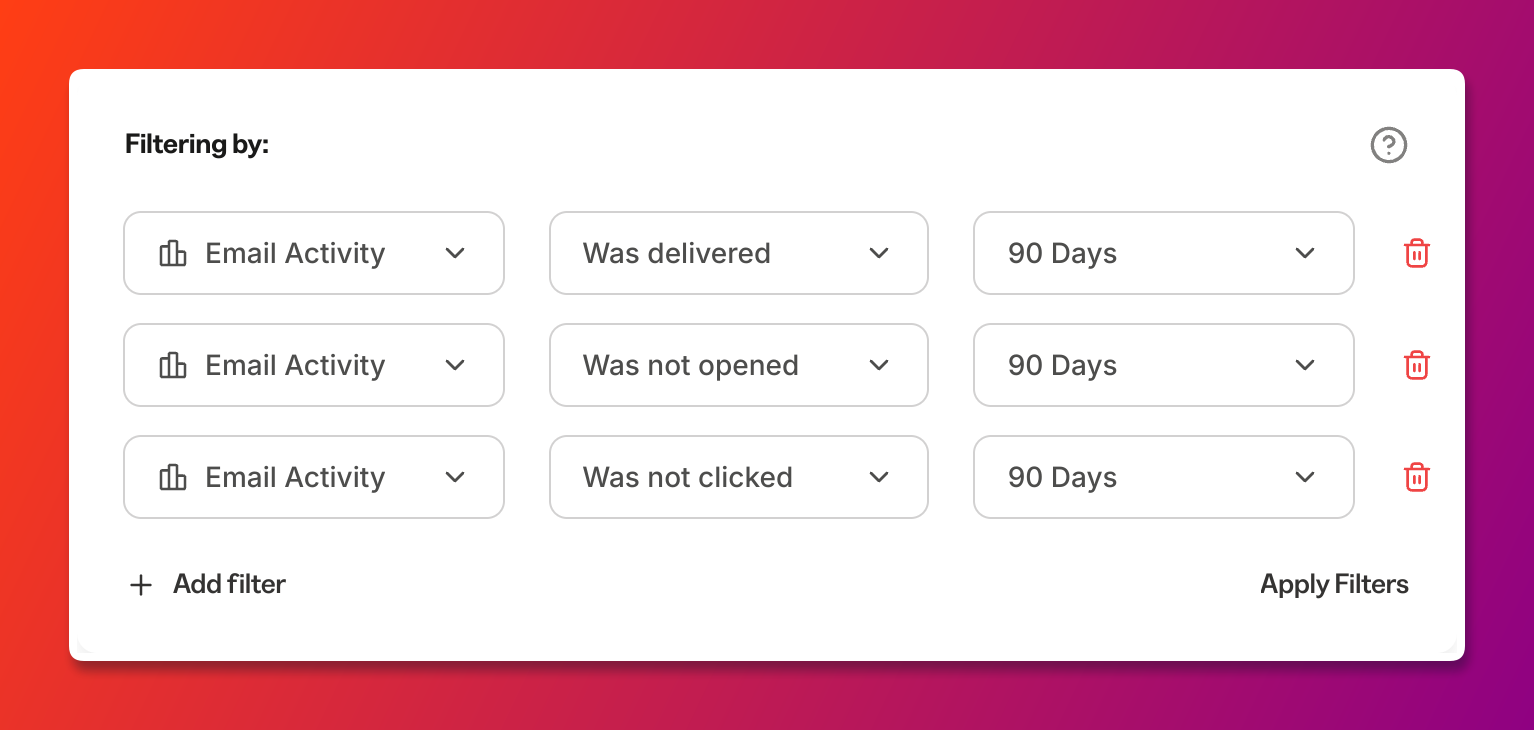Click bar chart icon in second Email Activity field
1534x730 pixels.
pos(173,365)
